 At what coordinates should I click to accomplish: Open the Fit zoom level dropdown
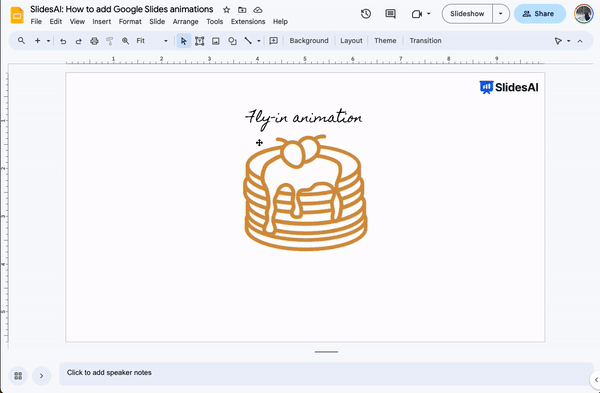click(152, 41)
